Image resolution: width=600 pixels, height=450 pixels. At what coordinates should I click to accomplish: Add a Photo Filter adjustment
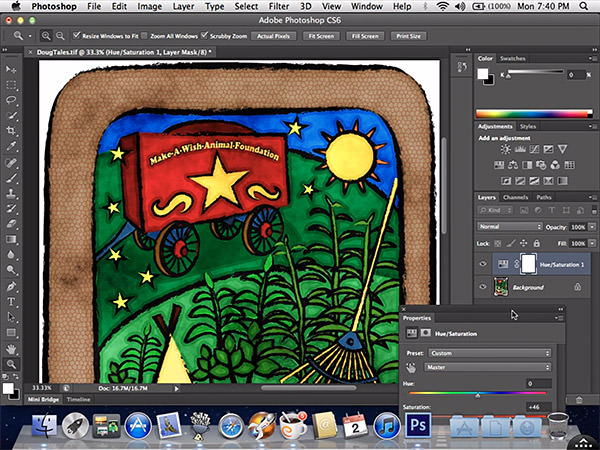(541, 165)
